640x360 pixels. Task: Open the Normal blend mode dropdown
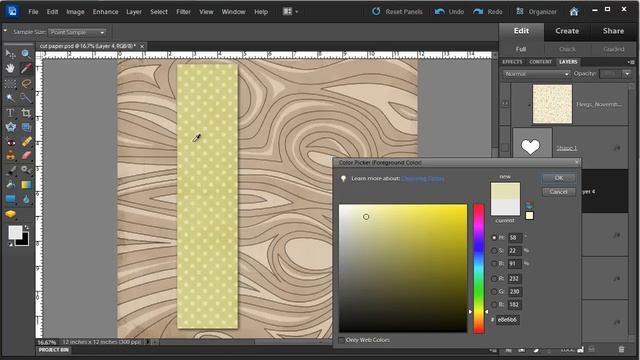(x=536, y=74)
